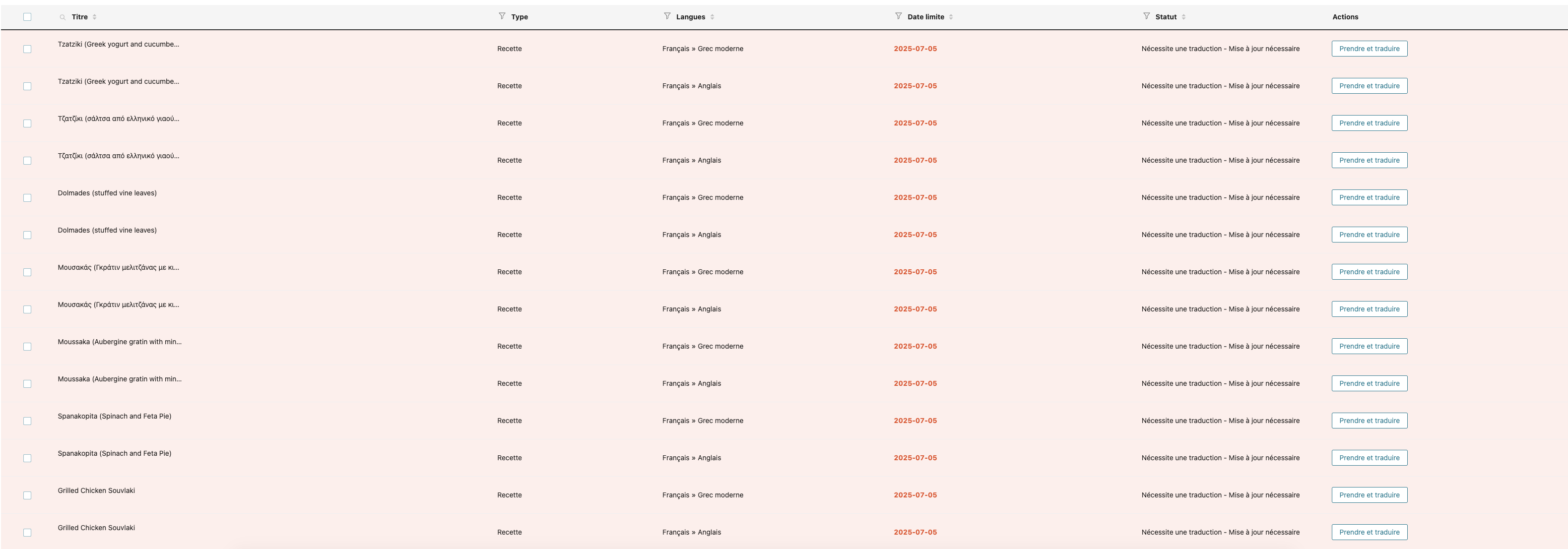Open the filter icon beside Statut
The height and width of the screenshot is (549, 1568).
pos(1147,16)
